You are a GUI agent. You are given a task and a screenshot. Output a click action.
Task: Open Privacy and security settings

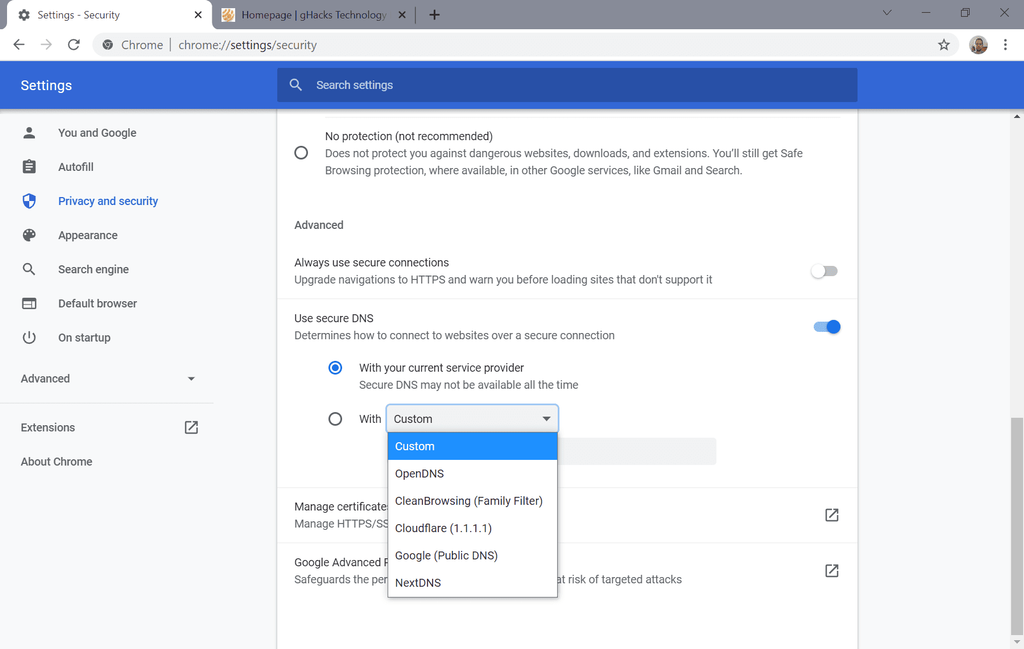108,201
